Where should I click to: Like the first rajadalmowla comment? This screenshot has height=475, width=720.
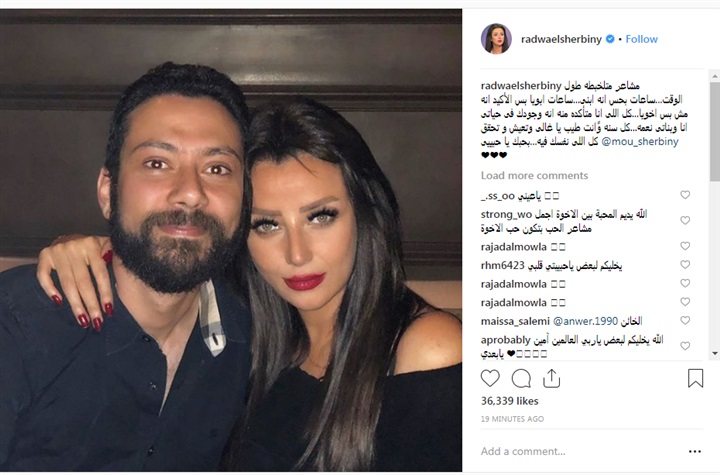point(685,246)
